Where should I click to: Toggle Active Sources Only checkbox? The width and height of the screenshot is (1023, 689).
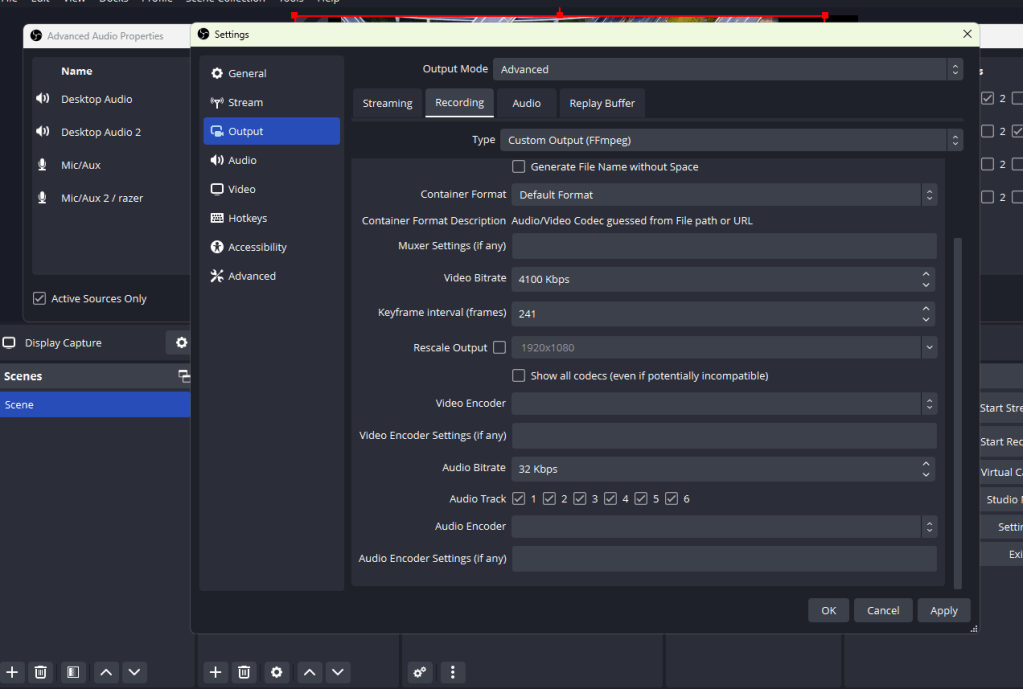coord(40,298)
